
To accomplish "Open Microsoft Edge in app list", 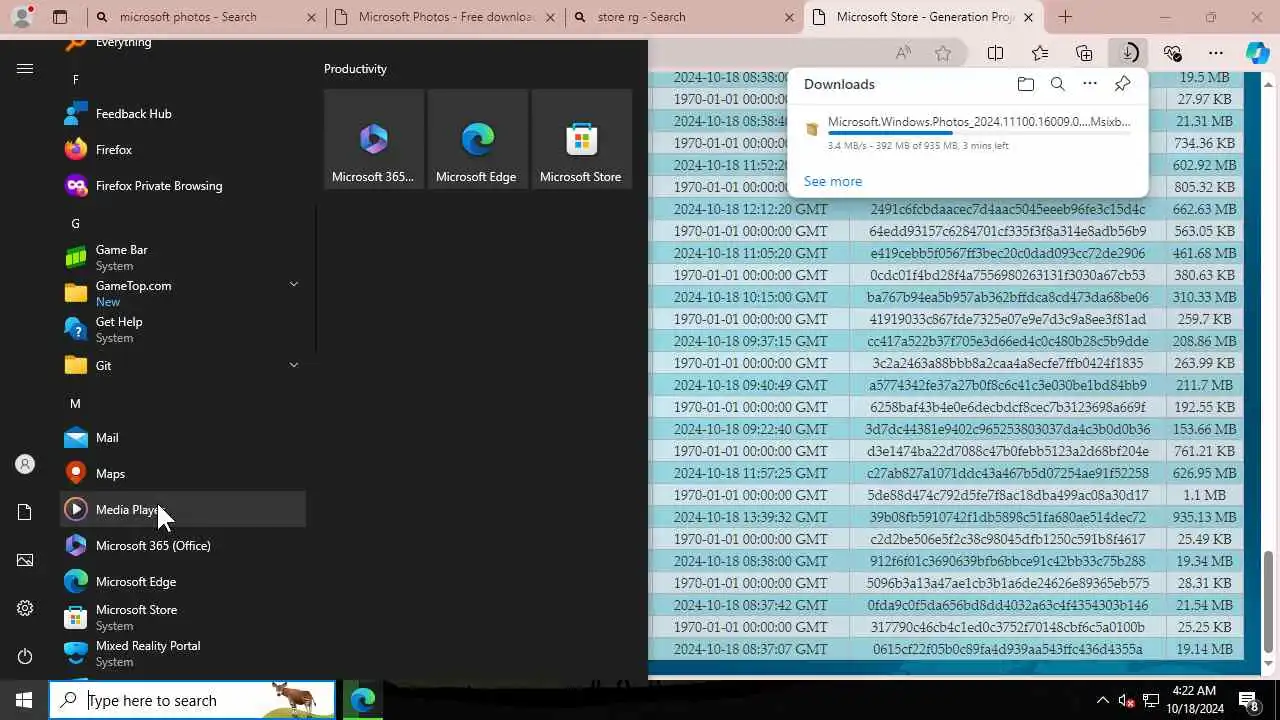I will tap(183, 582).
